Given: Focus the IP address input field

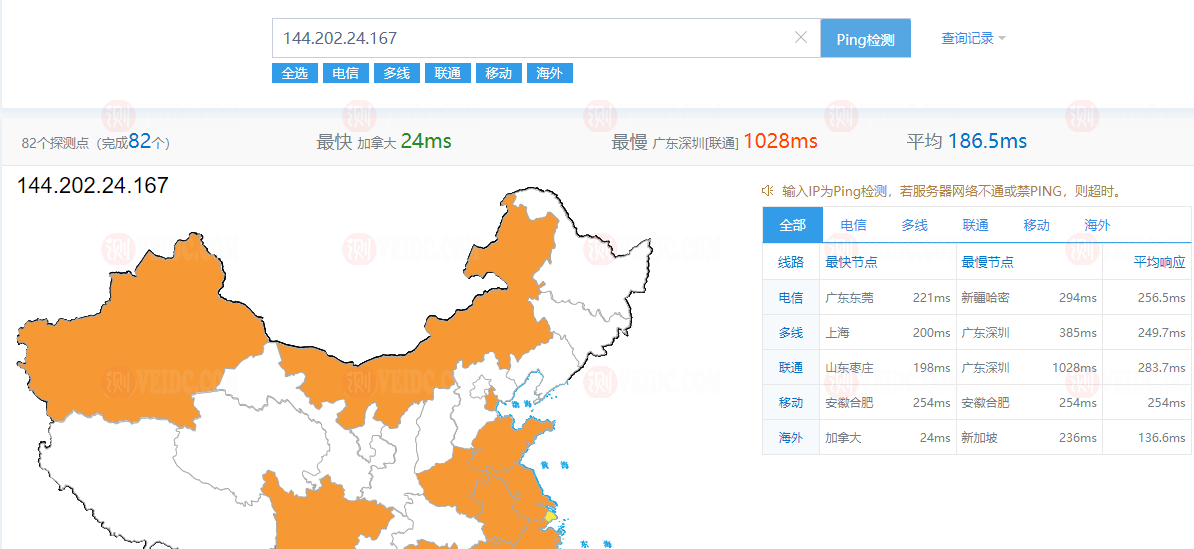Looking at the screenshot, I should click(x=546, y=38).
